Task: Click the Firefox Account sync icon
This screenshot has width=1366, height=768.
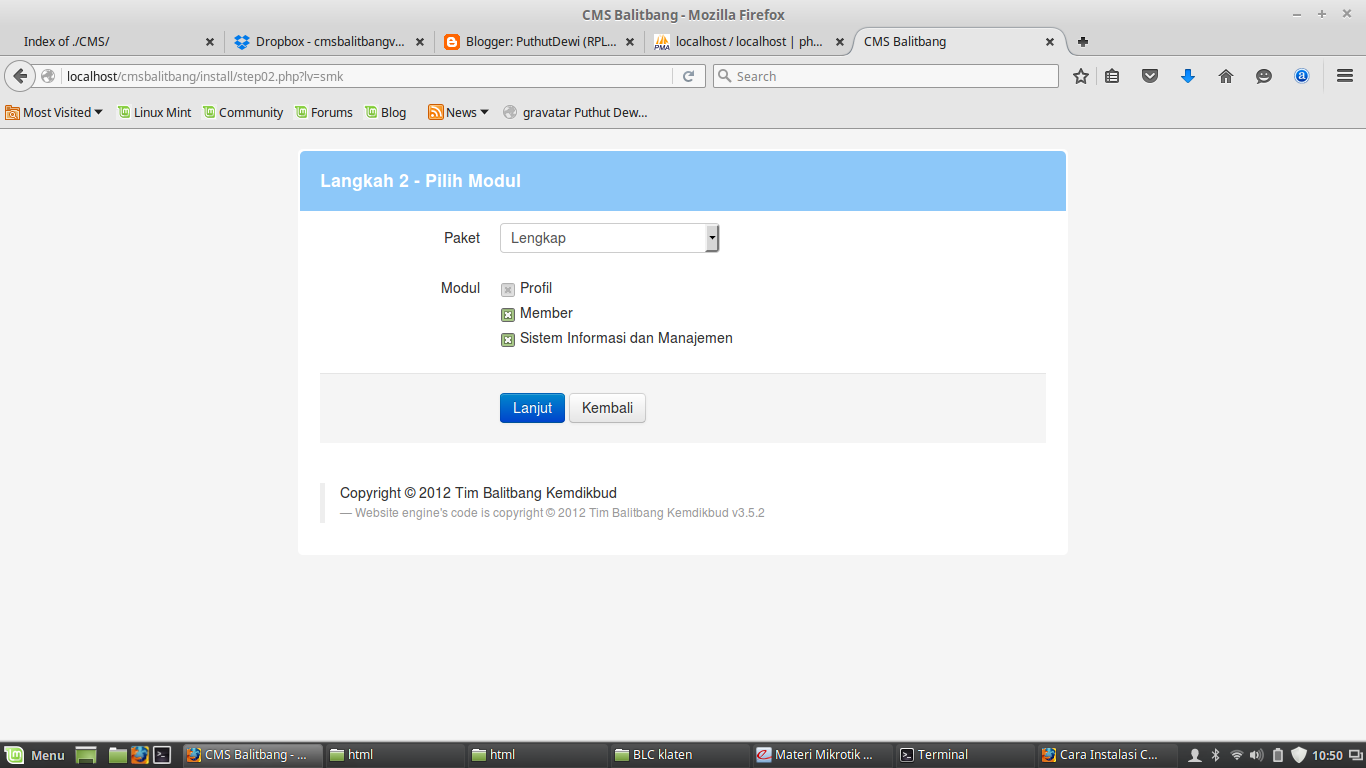Action: [1302, 75]
